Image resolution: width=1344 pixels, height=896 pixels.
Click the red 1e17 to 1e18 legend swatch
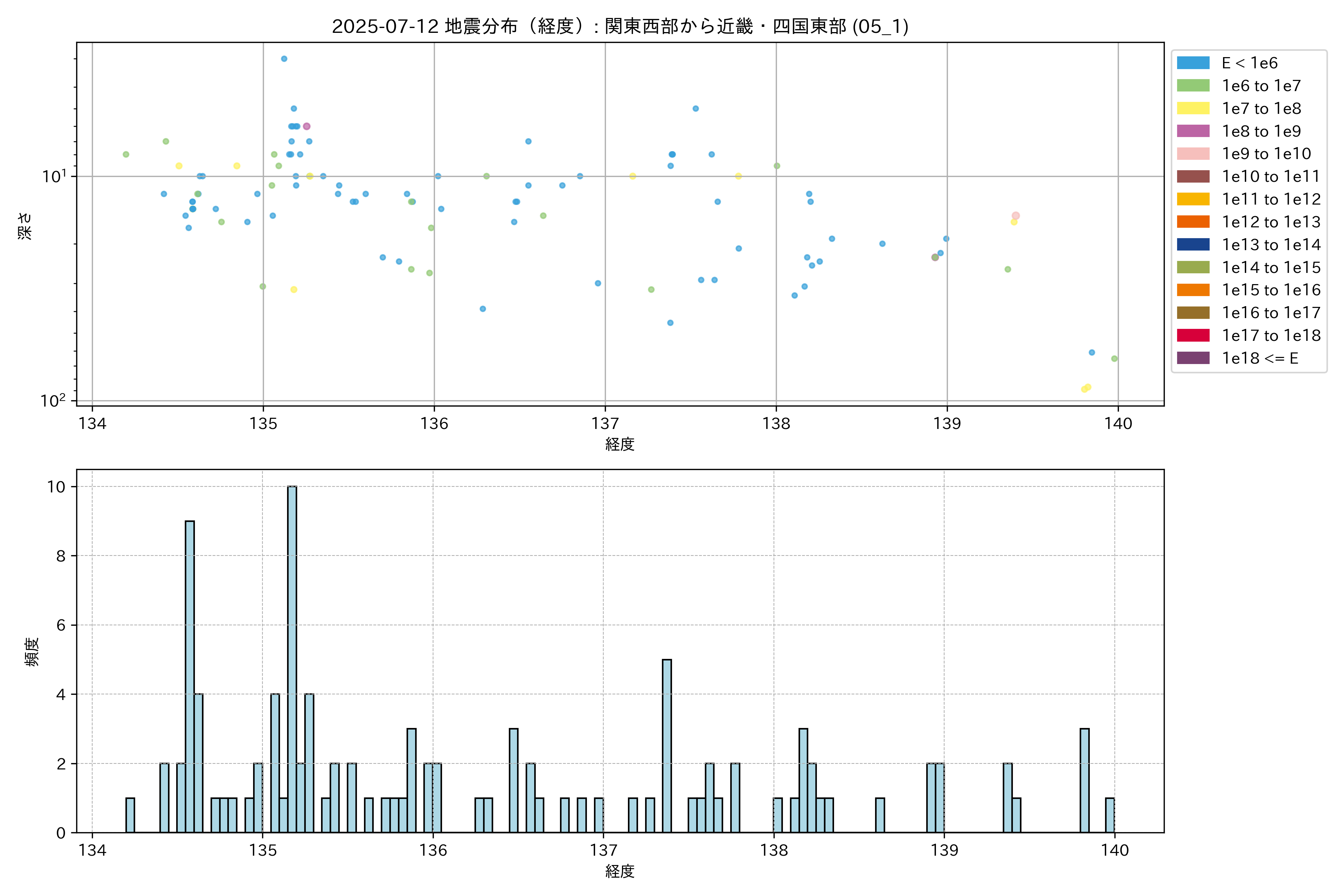[x=1192, y=335]
